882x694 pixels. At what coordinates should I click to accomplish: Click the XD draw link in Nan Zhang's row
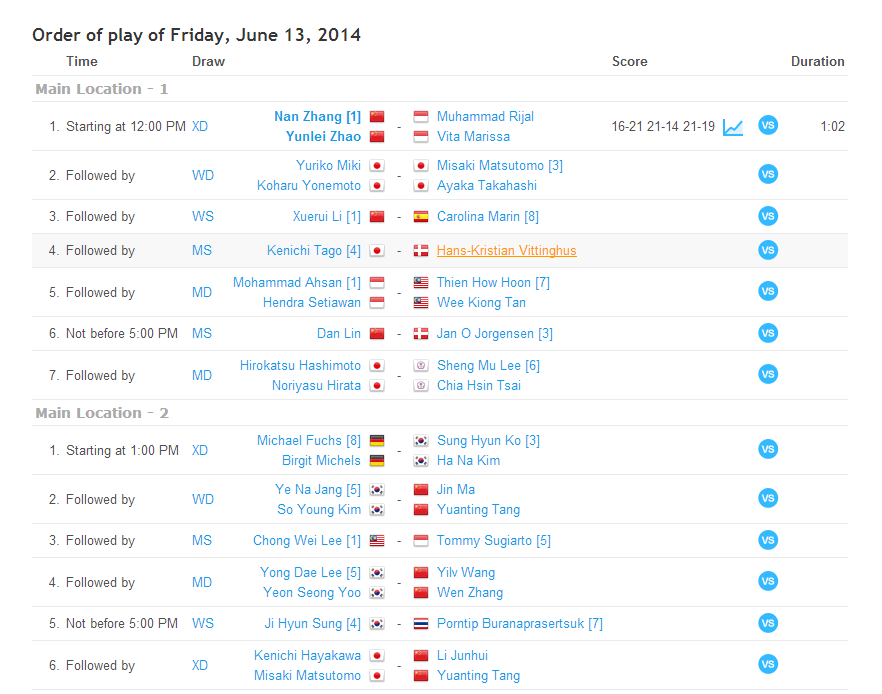(200, 127)
